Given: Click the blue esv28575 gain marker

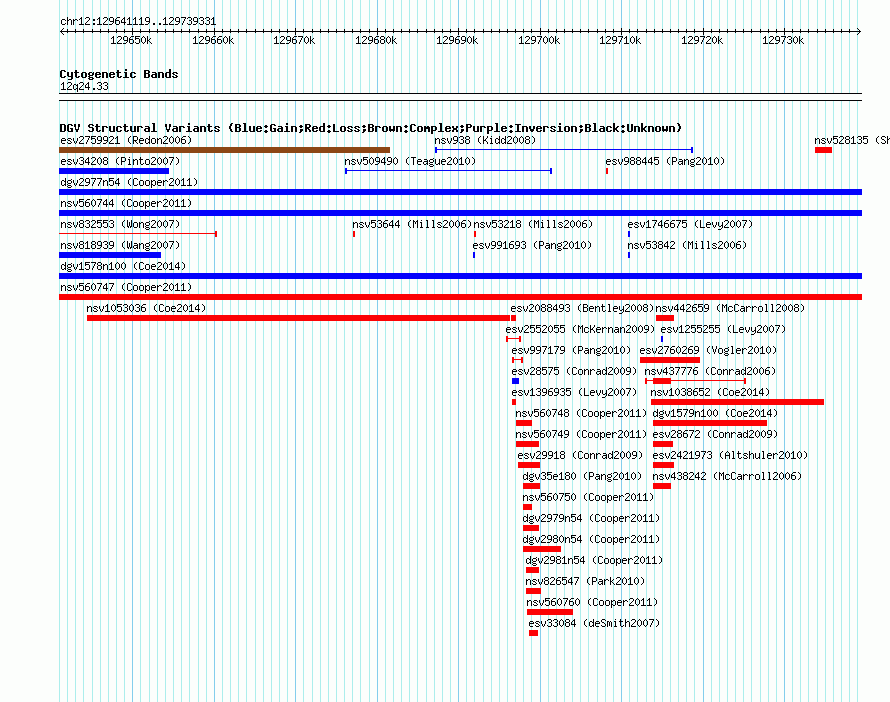Looking at the screenshot, I should (515, 381).
